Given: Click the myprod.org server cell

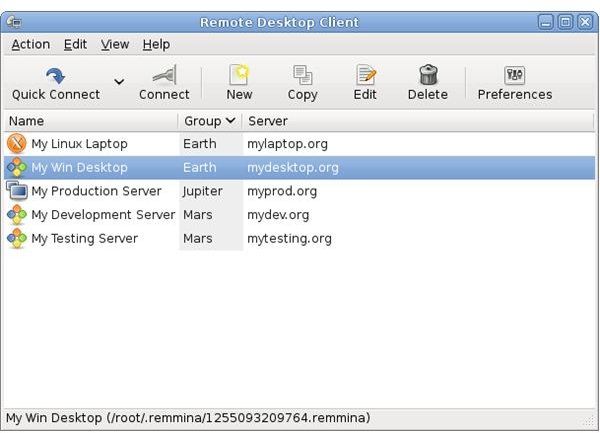Looking at the screenshot, I should [282, 192].
